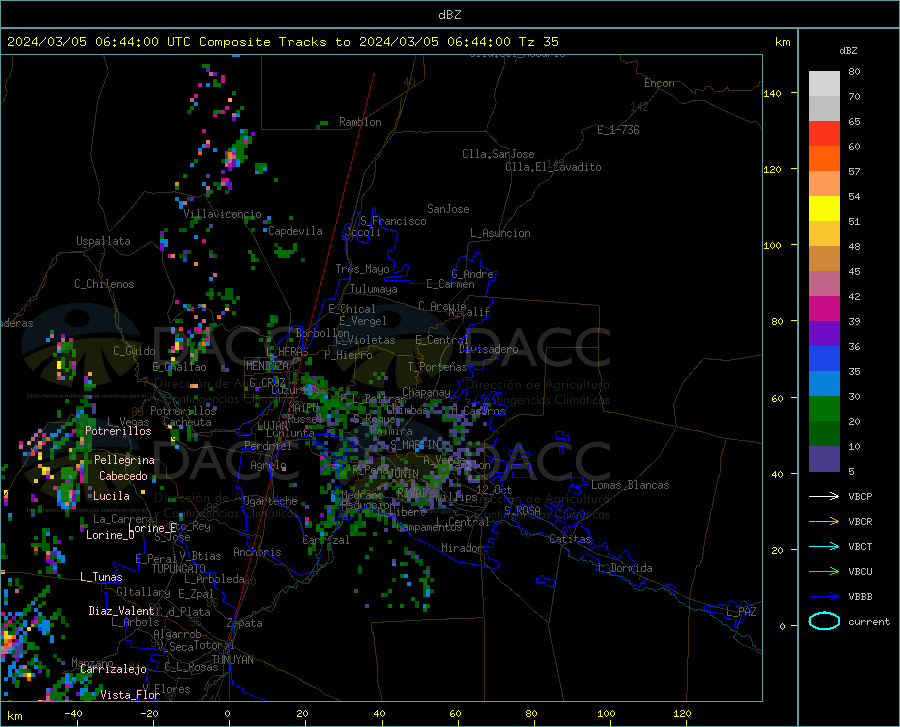Click the green VBCU arrow icon
900x727 pixels.
click(824, 572)
